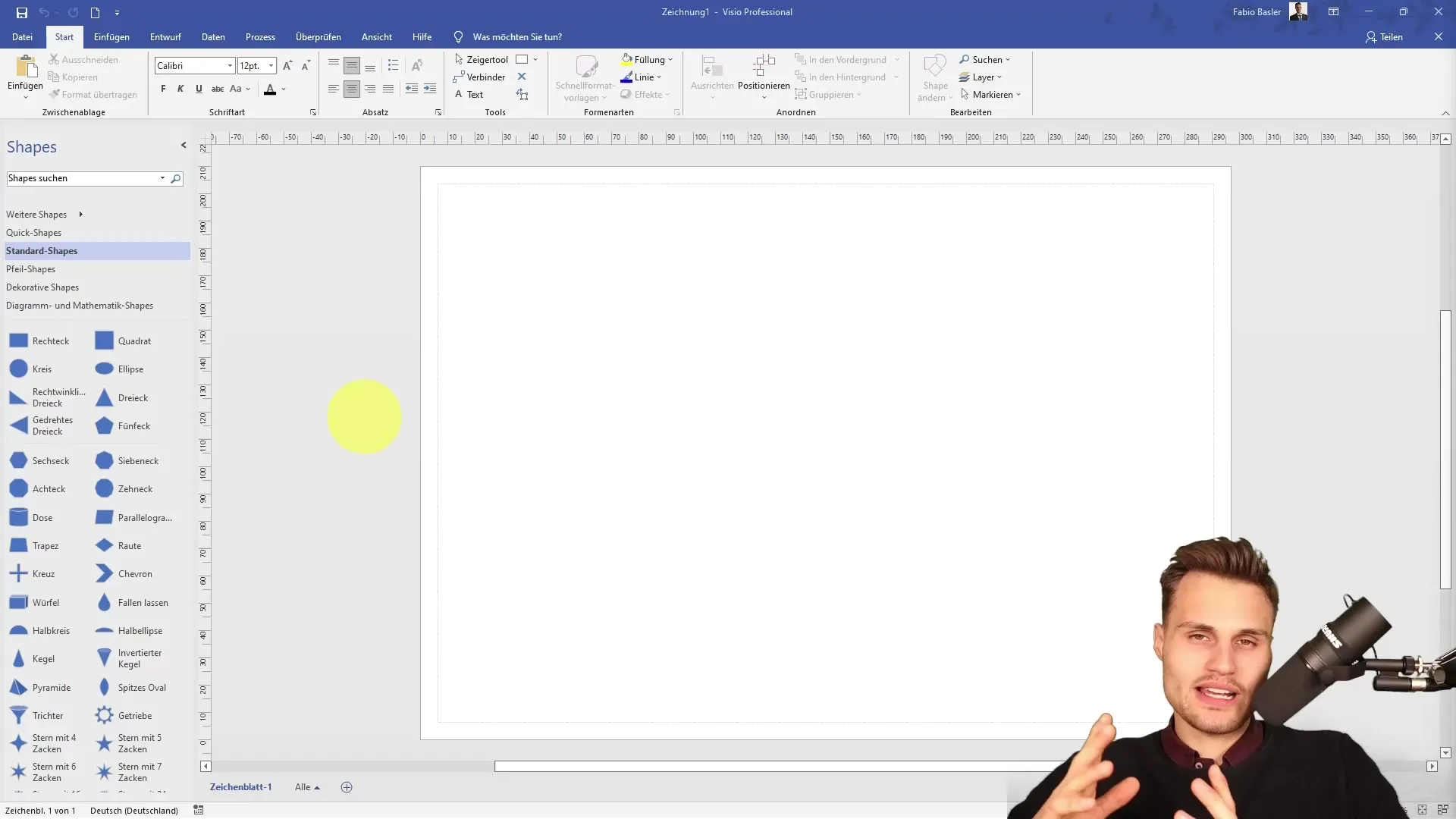The height and width of the screenshot is (819, 1456).
Task: Click Ausschneiden scissors icon
Action: [54, 59]
